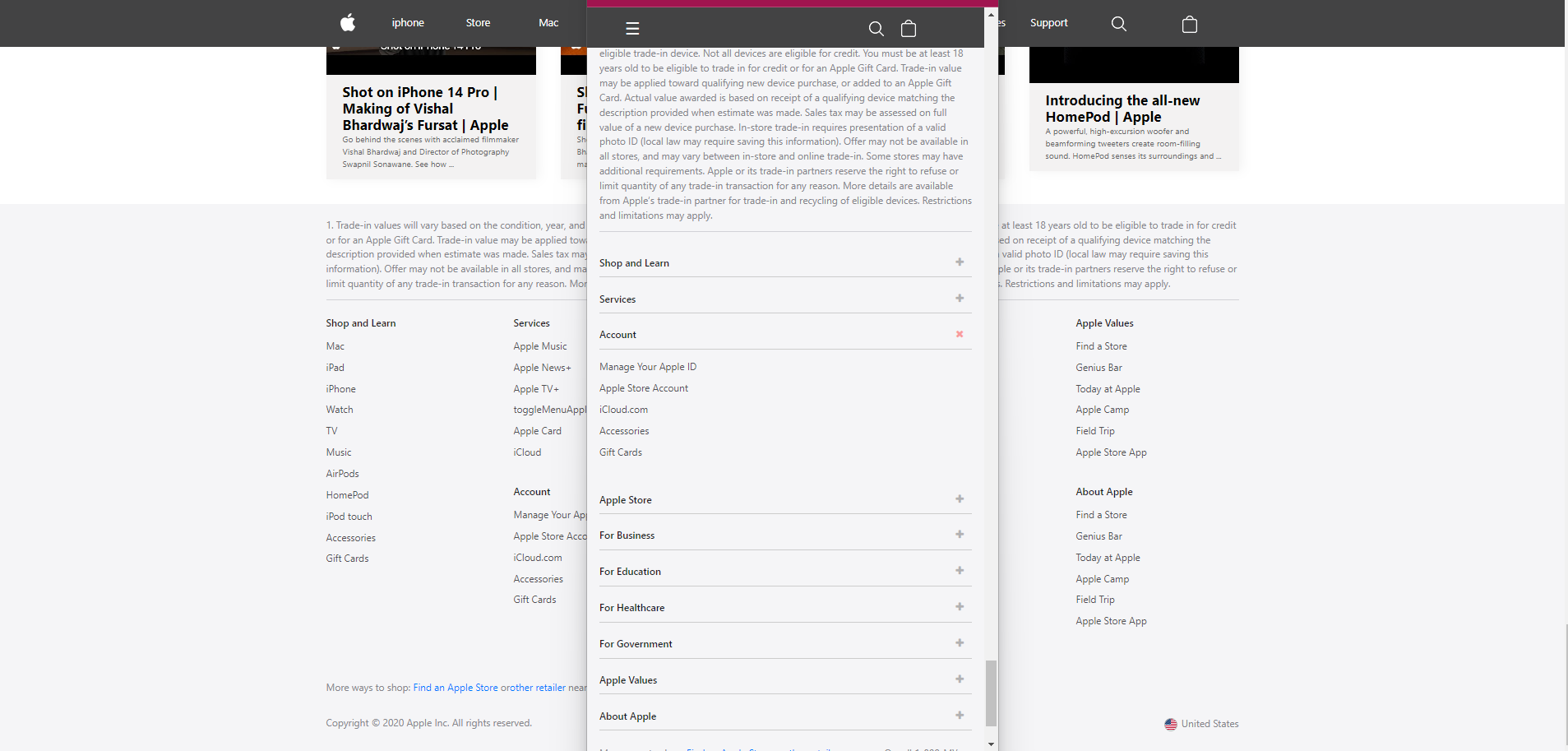Open the Support menu item
Screen dimensions: 1568x751
tap(1048, 23)
